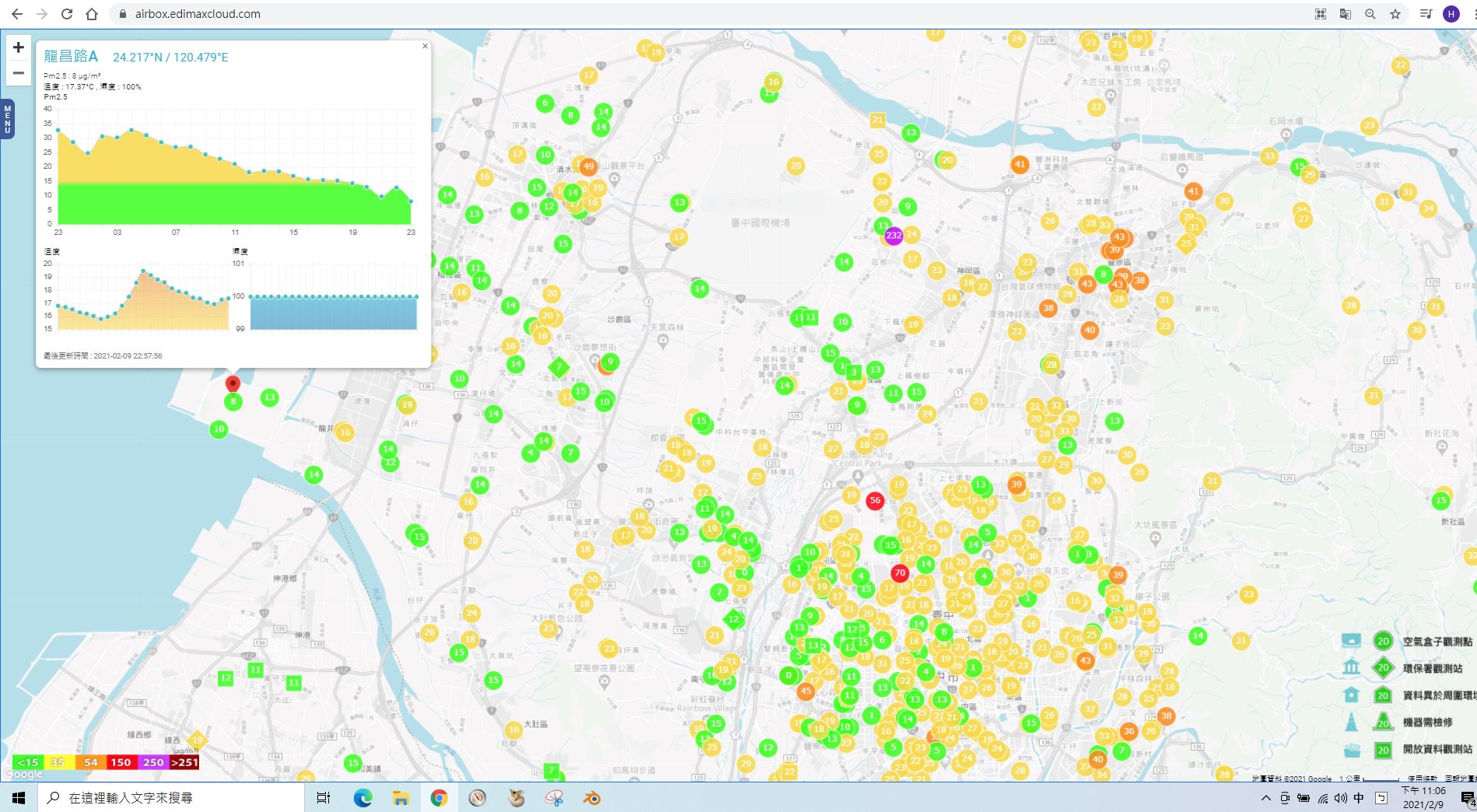
Task: Open the clock showing 下午 11:06
Action: 1423,797
